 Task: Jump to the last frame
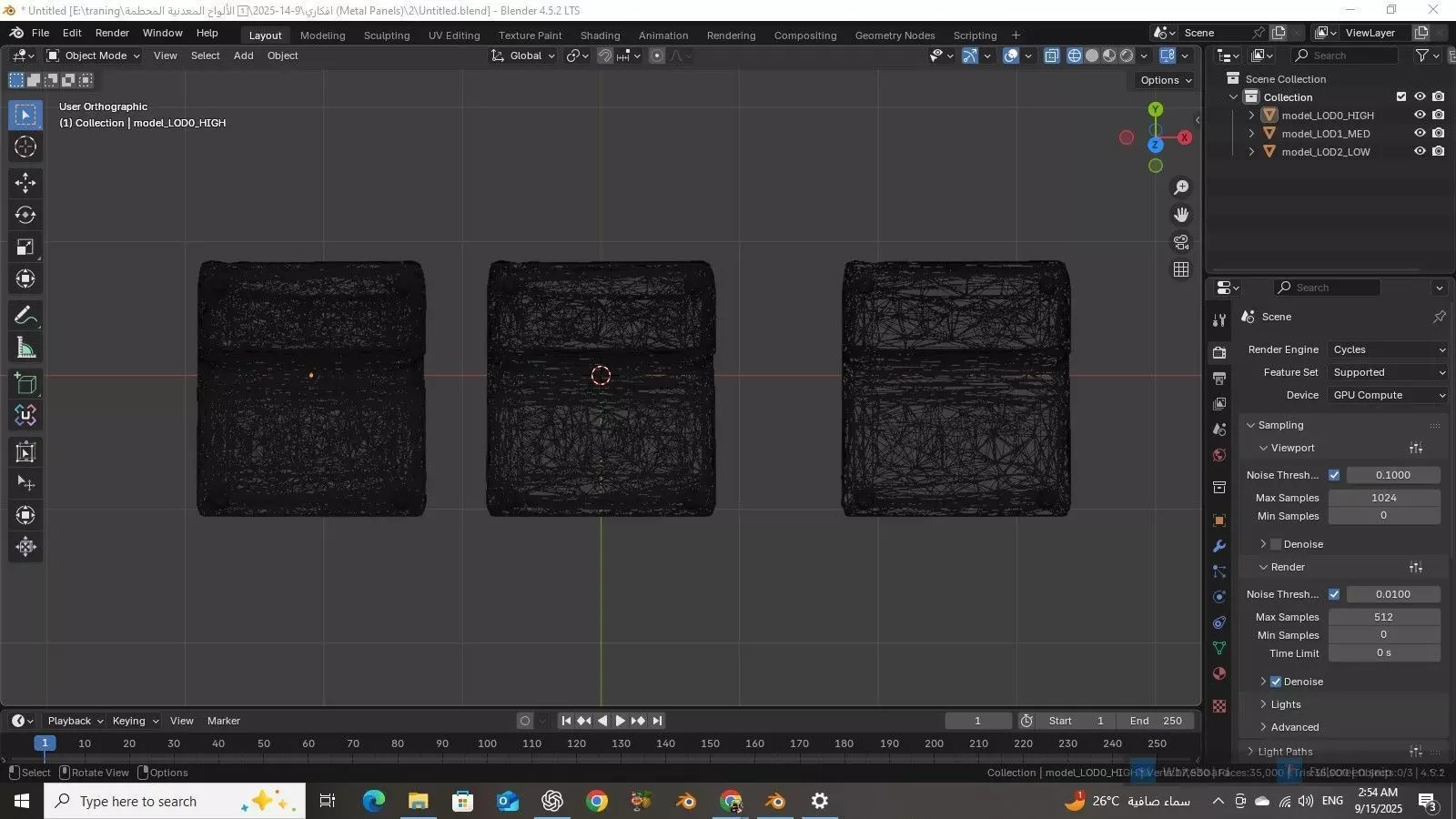tap(657, 721)
